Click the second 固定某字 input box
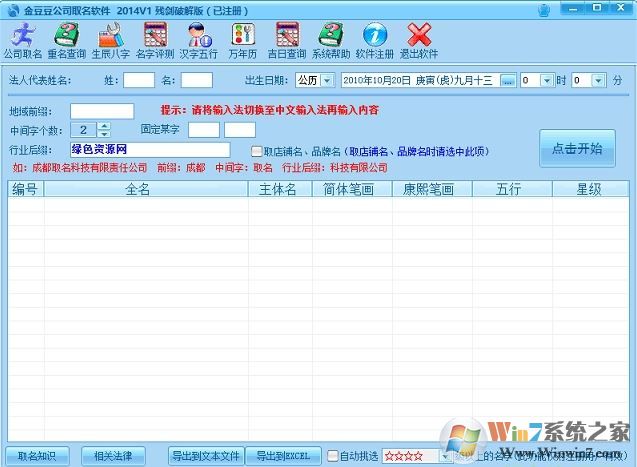This screenshot has width=637, height=467. pos(240,130)
